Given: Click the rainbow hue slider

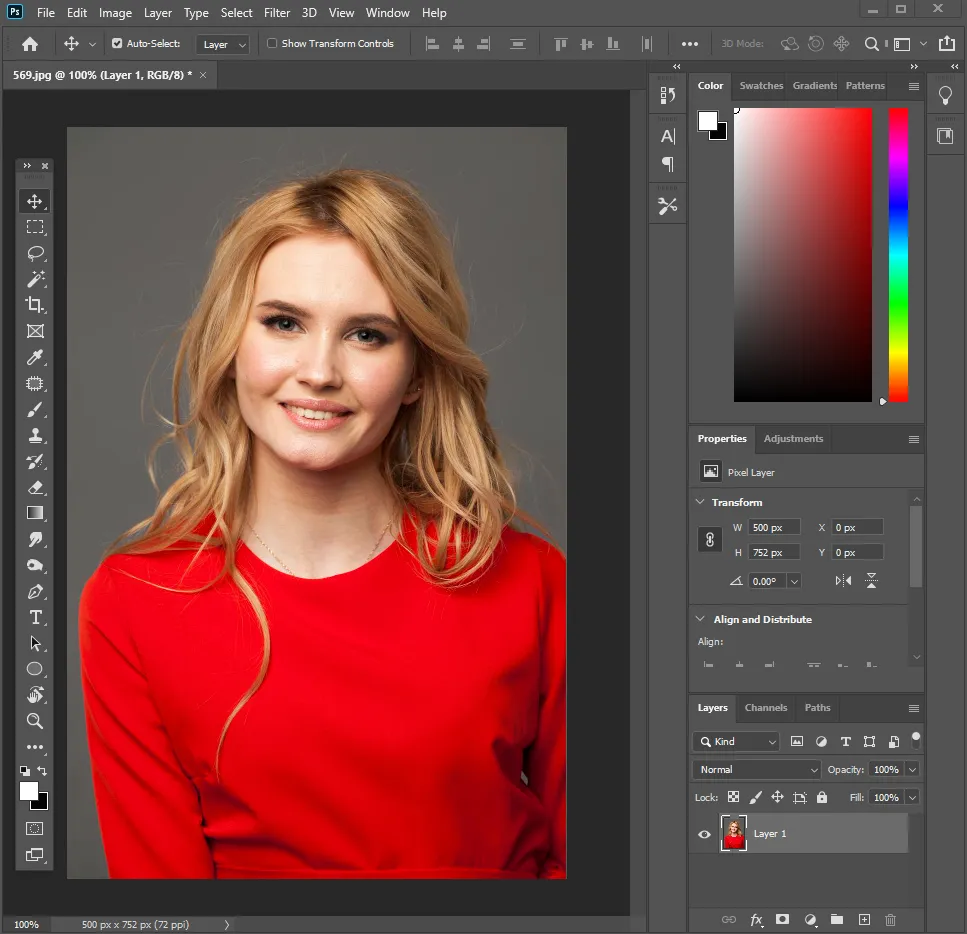Looking at the screenshot, I should point(898,255).
